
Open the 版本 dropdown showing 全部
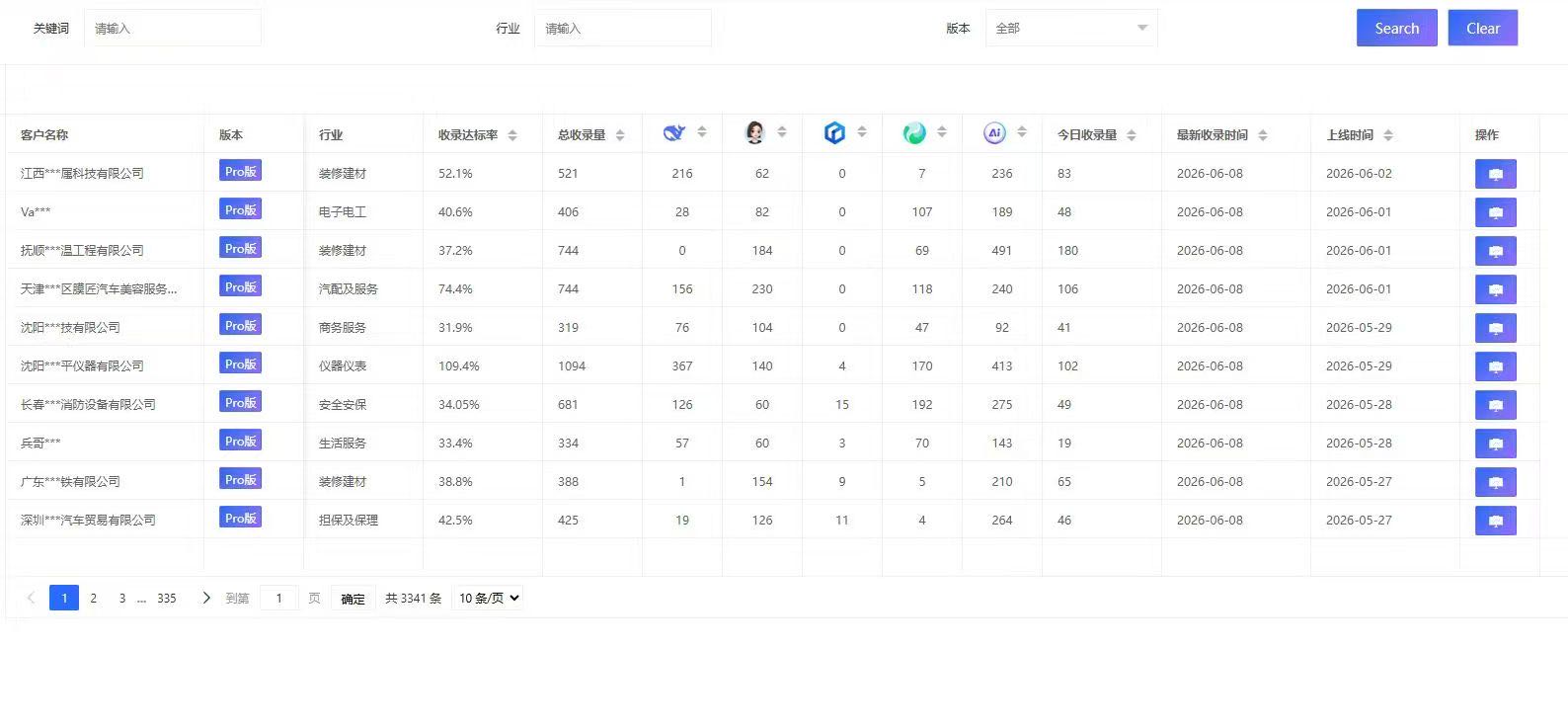(1071, 29)
